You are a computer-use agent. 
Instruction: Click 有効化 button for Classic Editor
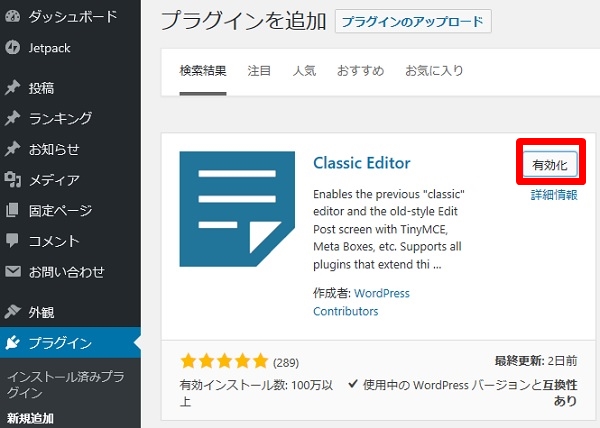point(550,165)
